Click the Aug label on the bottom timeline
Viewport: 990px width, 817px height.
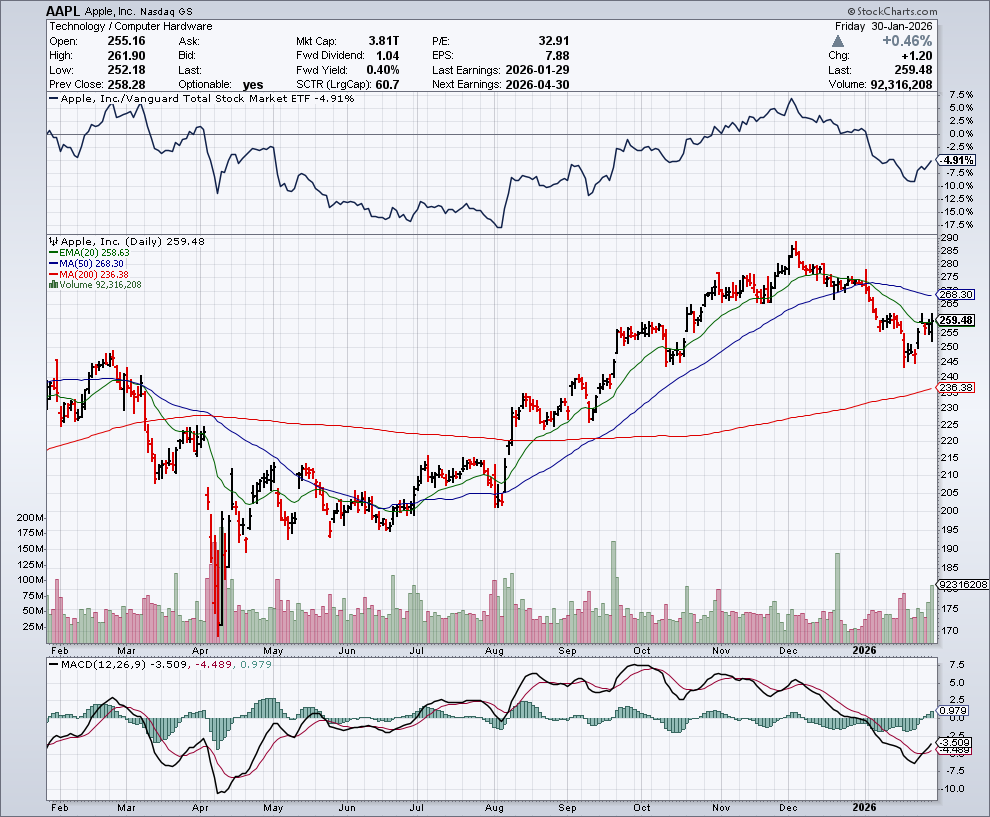click(x=493, y=806)
